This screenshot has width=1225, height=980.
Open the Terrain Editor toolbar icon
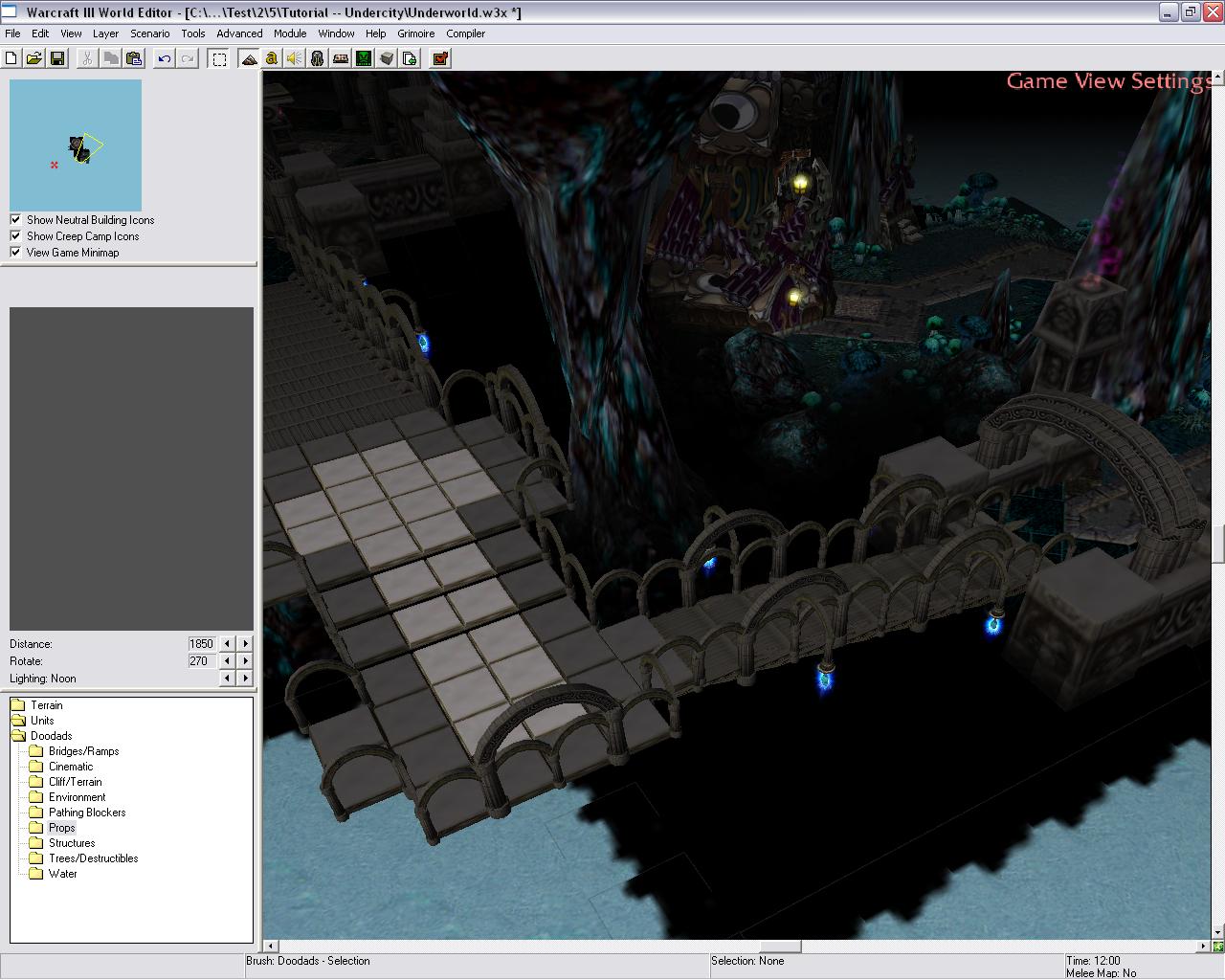249,58
